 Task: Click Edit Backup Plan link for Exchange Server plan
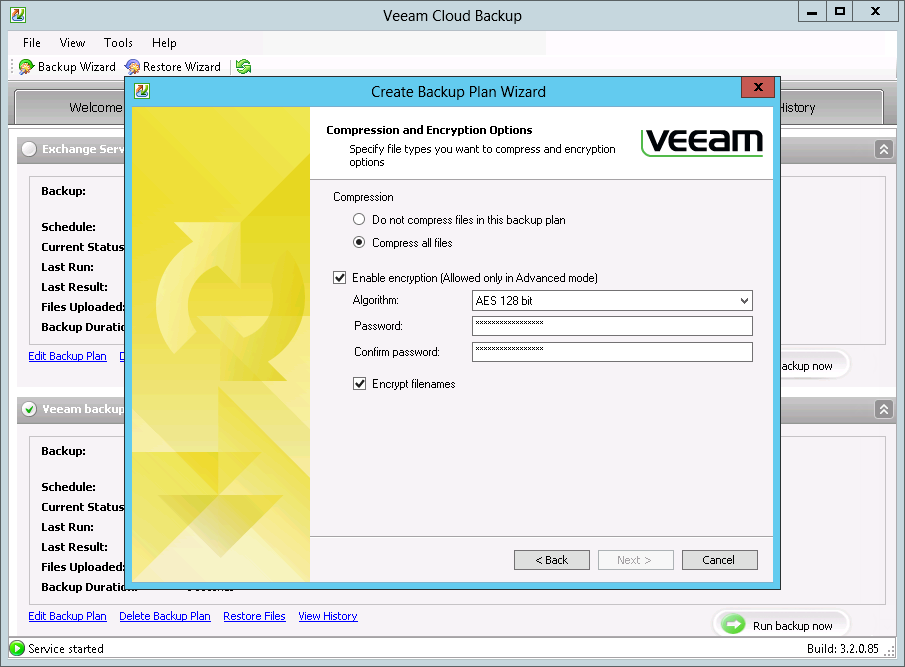tap(68, 356)
